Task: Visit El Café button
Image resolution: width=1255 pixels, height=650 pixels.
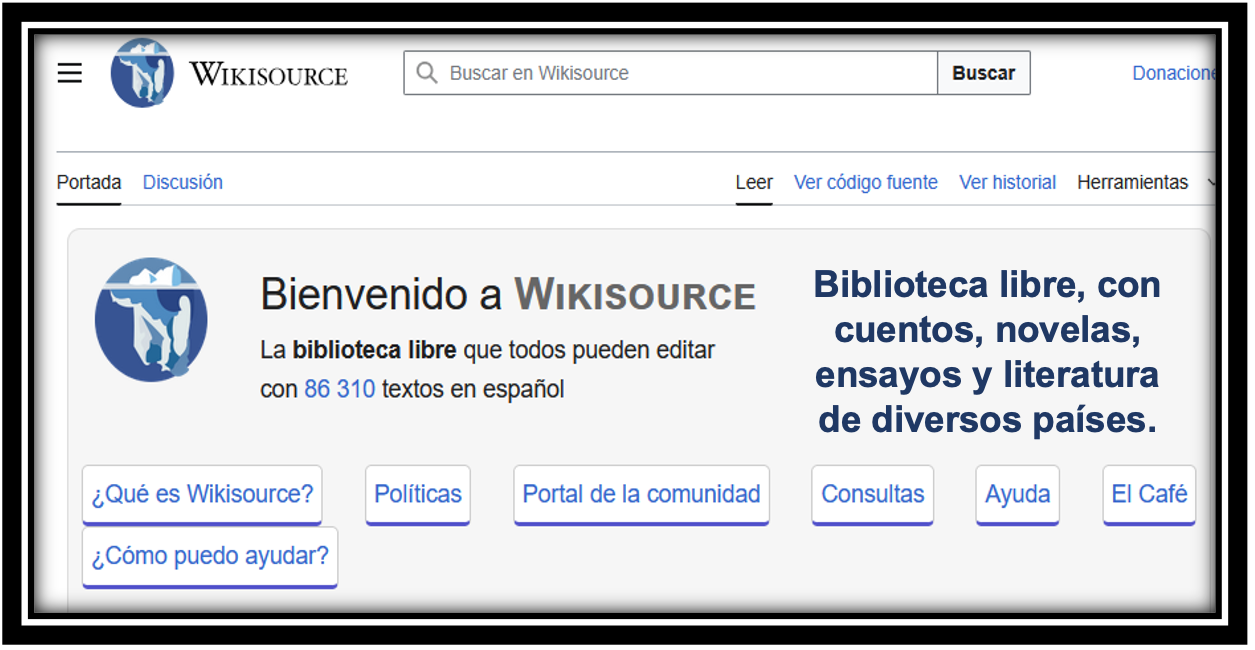Action: (x=1149, y=494)
